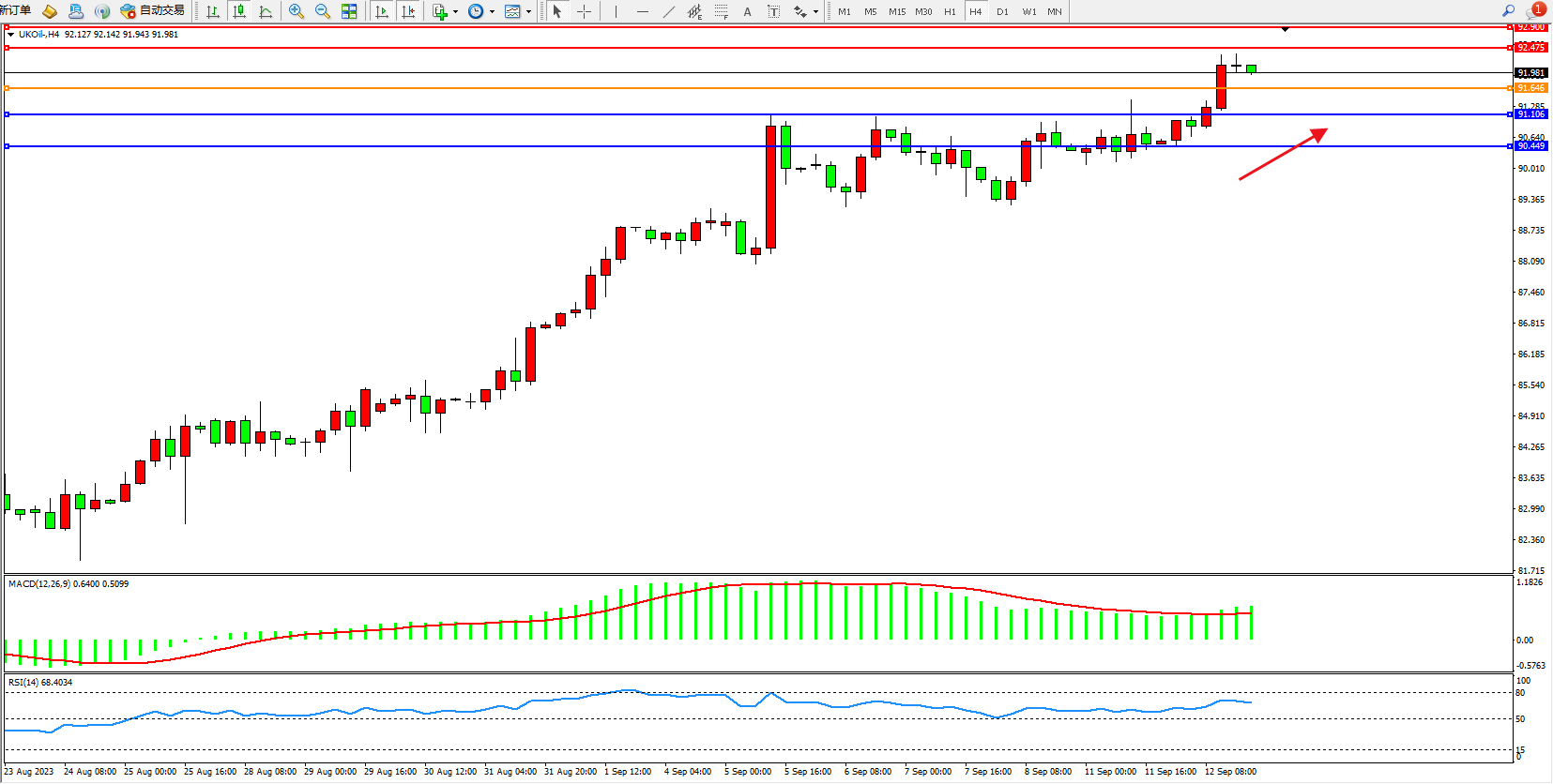Click the New Order (新订单) button
The image size is (1553, 784).
[x=16, y=11]
